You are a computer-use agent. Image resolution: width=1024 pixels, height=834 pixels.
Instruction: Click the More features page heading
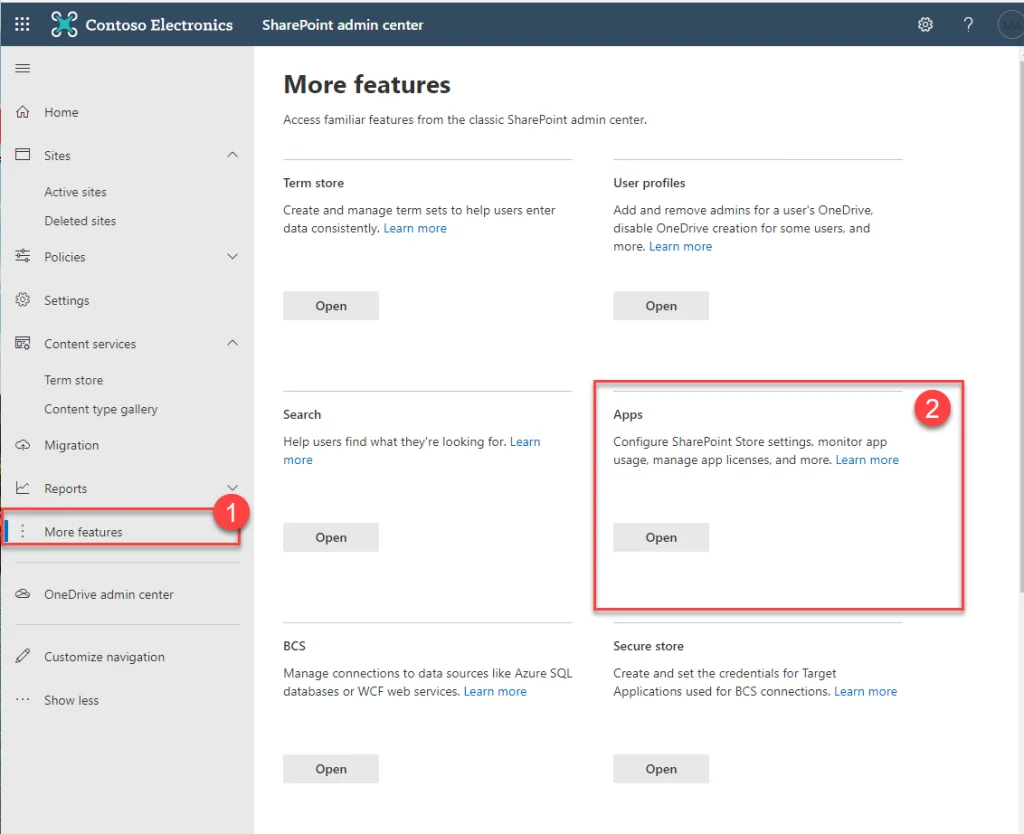coord(366,85)
